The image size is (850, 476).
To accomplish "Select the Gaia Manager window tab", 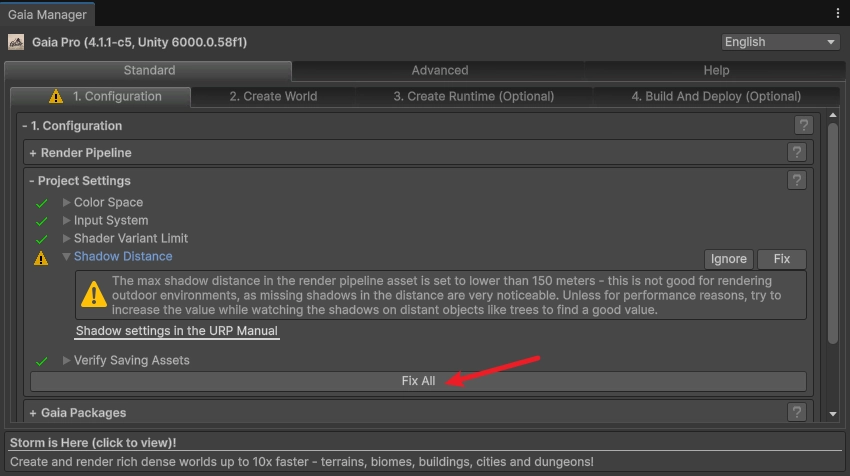I will (x=47, y=15).
